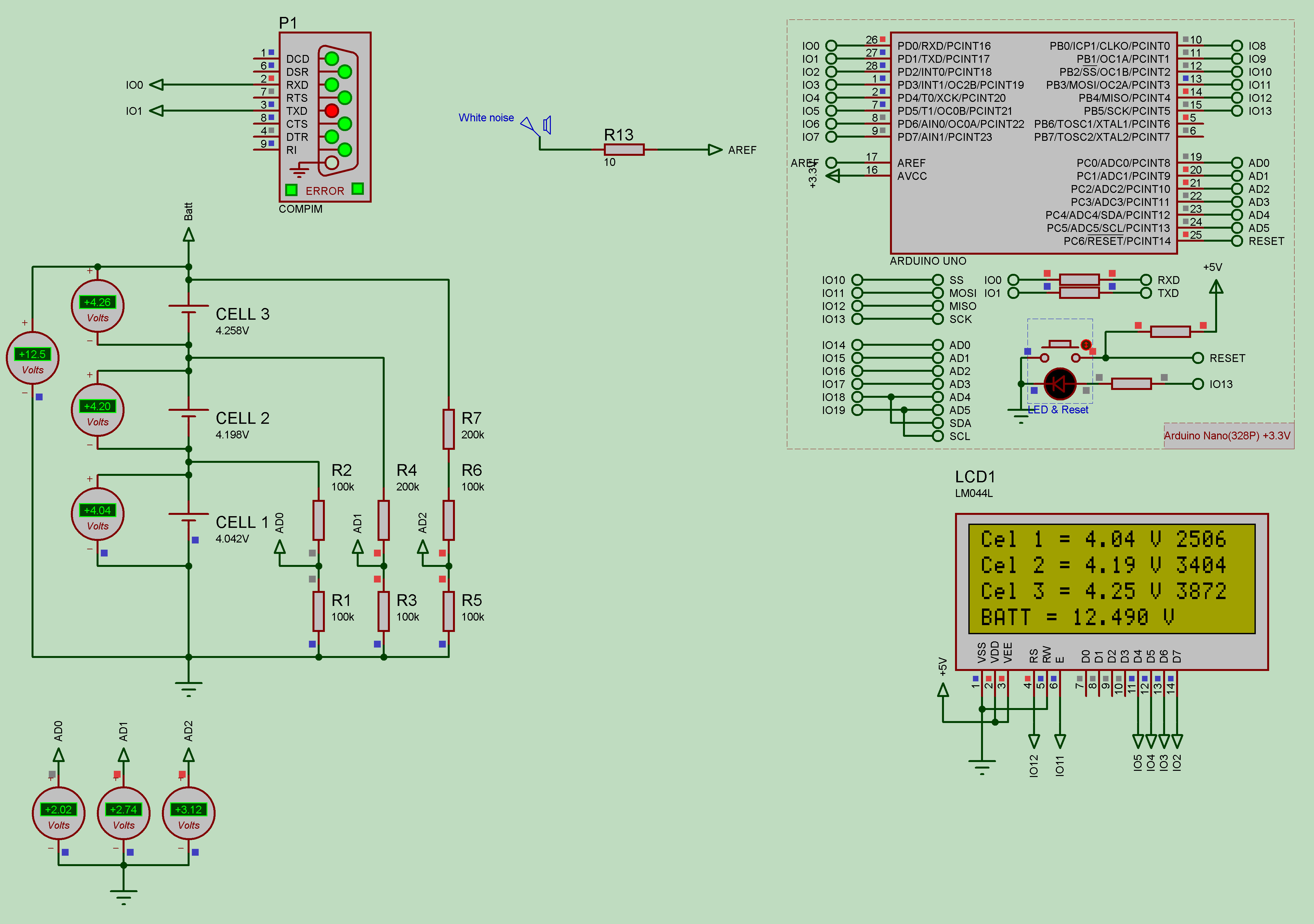Toggle the red latch dot on the reset pushbutton
Image resolution: width=1314 pixels, height=924 pixels.
tap(1086, 344)
